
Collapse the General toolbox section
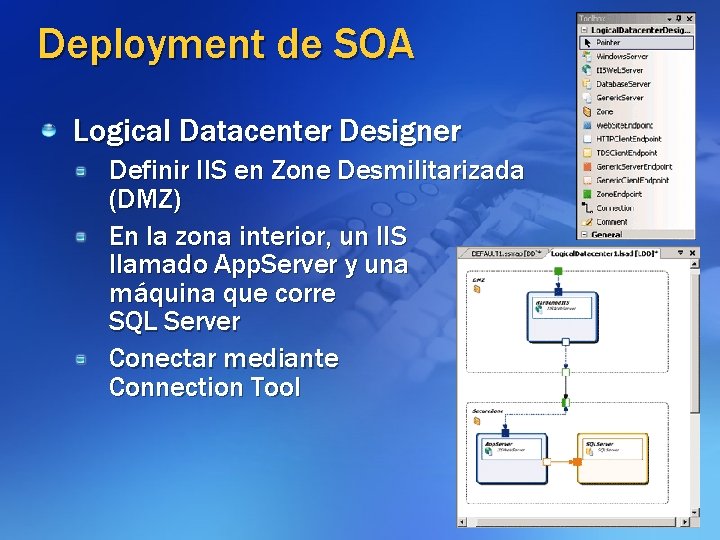(585, 234)
